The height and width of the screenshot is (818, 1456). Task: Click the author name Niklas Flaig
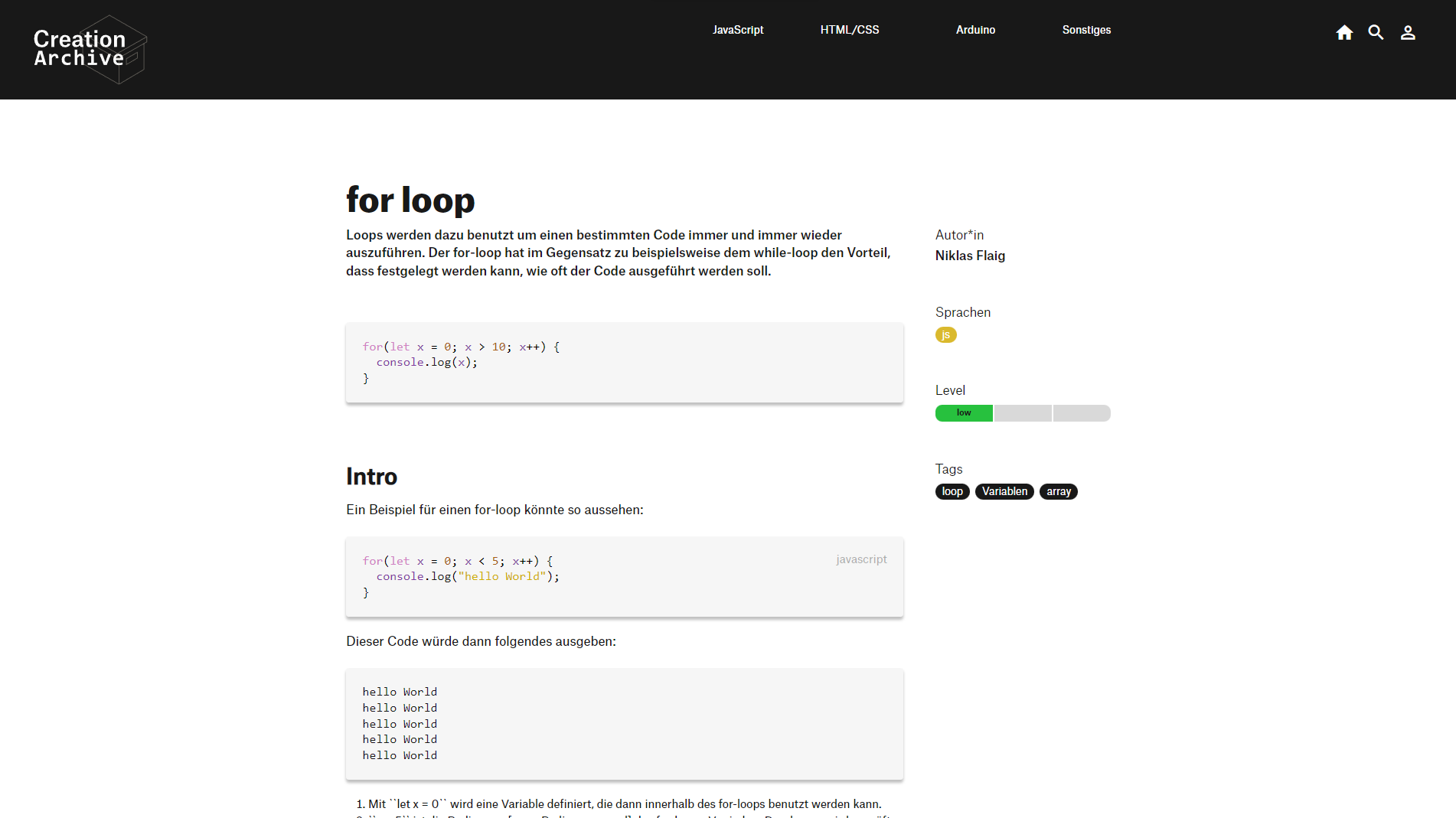pos(970,256)
